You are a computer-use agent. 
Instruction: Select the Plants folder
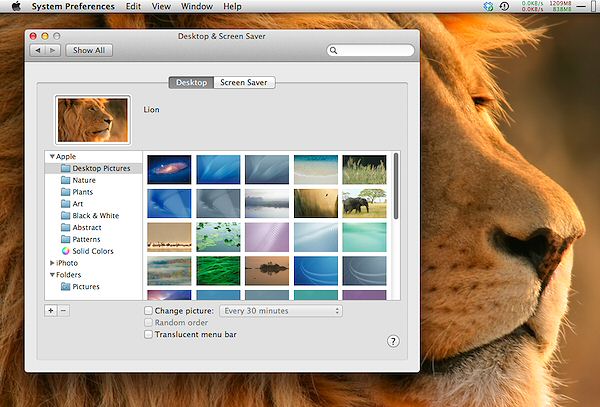point(94,192)
